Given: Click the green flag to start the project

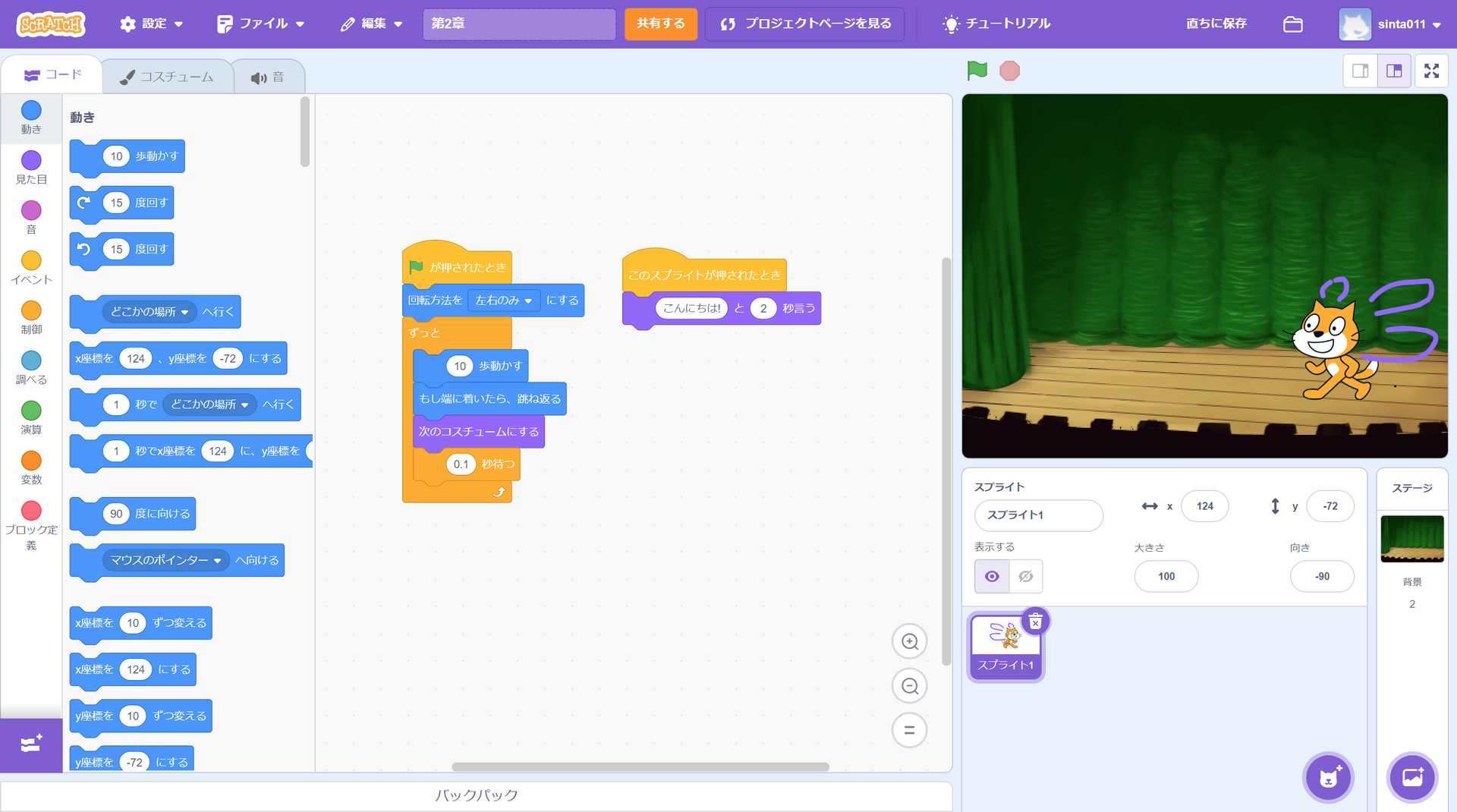Looking at the screenshot, I should point(977,71).
